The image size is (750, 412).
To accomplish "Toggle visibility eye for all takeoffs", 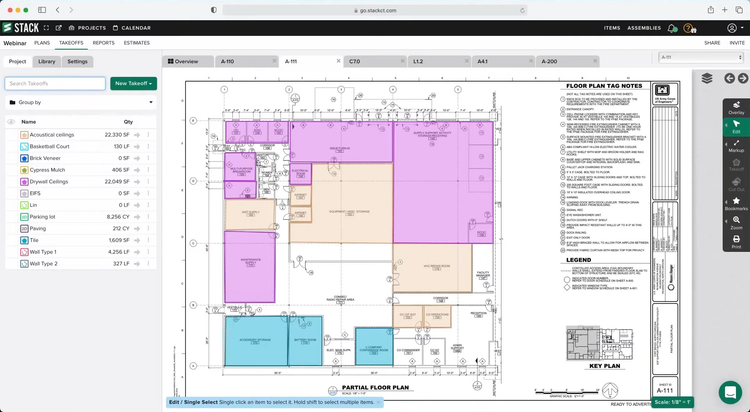I will pos(11,121).
